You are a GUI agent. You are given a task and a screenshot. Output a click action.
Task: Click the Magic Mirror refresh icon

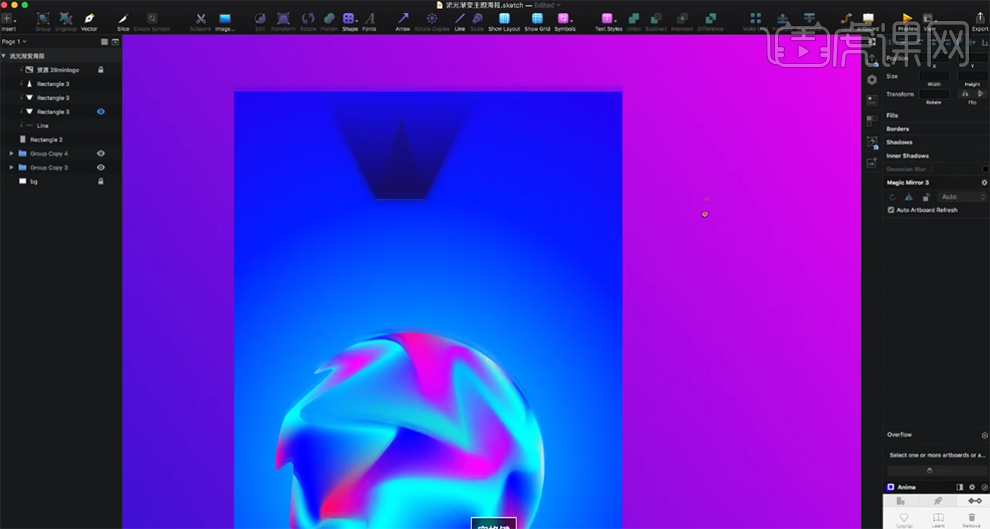(892, 197)
